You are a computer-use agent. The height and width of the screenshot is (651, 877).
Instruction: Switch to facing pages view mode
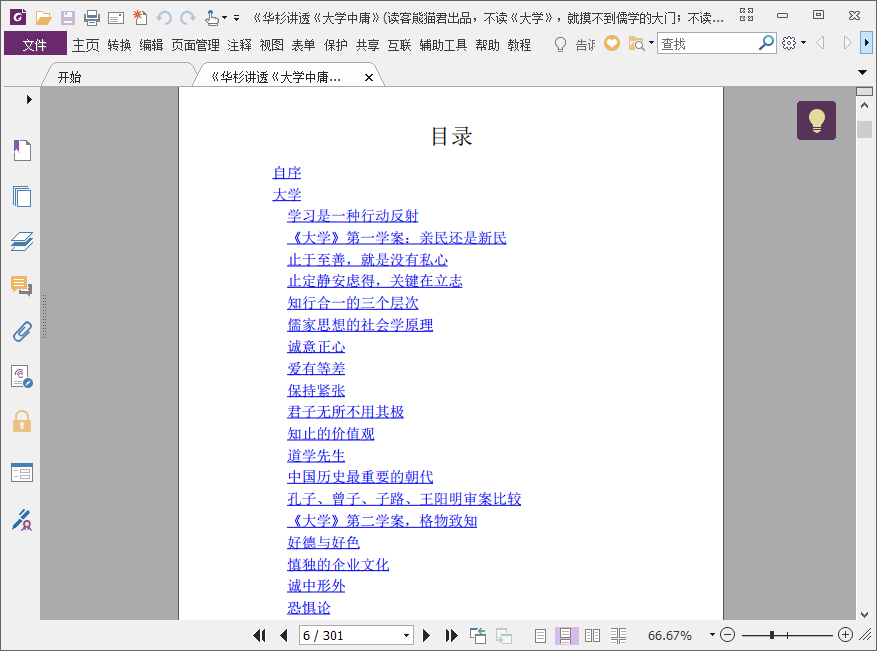[592, 635]
